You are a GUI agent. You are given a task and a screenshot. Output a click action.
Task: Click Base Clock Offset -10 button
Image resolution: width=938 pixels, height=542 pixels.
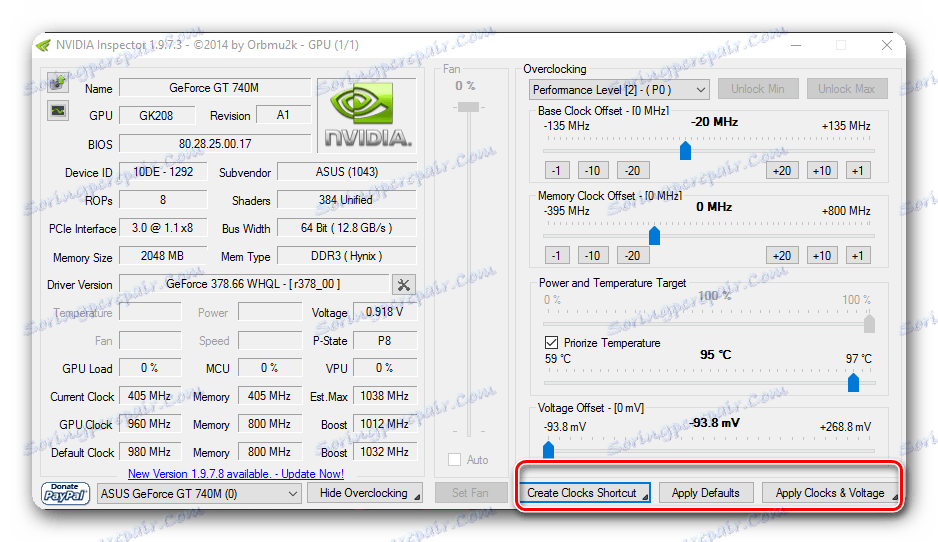tap(593, 170)
